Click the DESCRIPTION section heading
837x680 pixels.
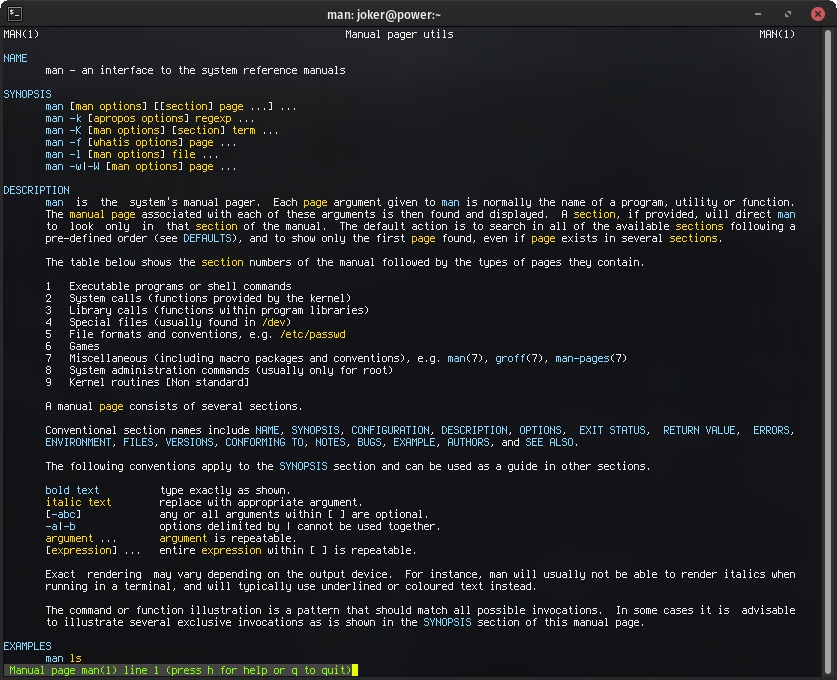click(x=36, y=191)
